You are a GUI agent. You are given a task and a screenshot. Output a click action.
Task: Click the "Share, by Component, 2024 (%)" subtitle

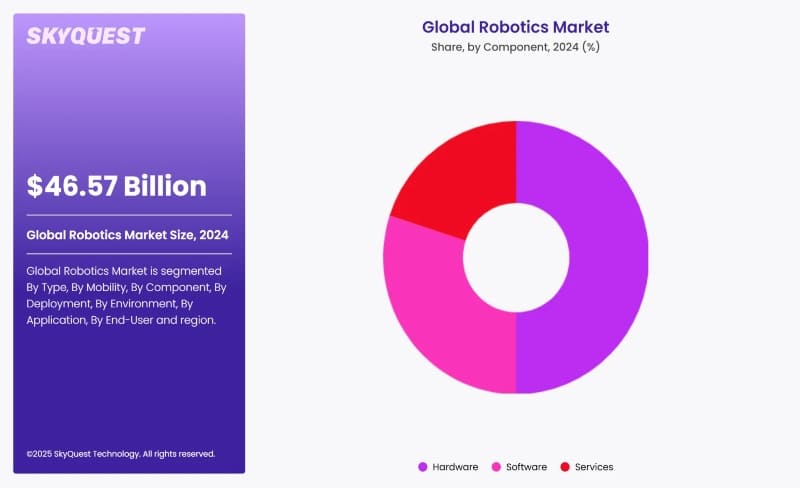coord(515,46)
